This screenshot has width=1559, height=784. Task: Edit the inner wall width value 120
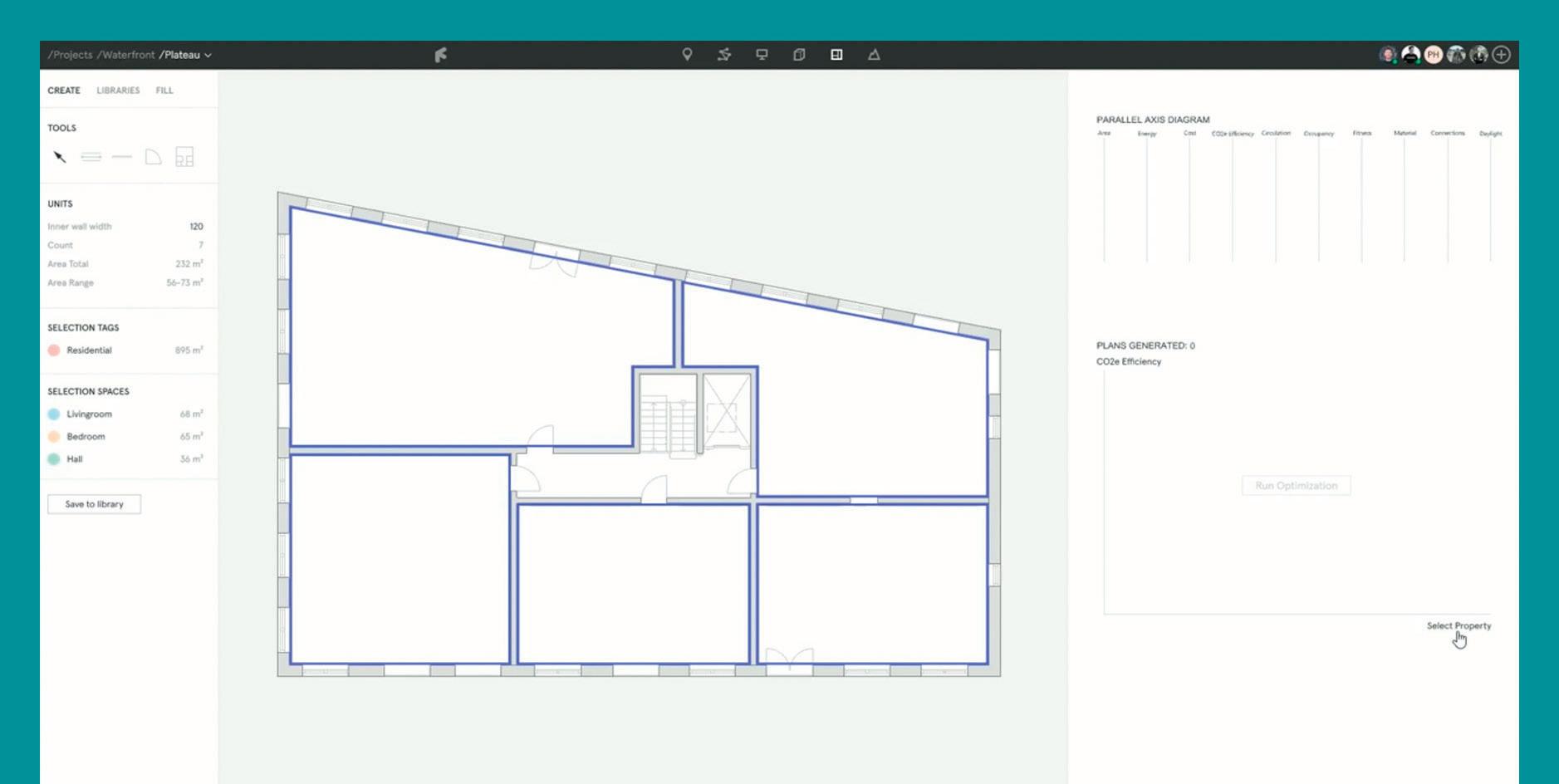click(x=196, y=226)
